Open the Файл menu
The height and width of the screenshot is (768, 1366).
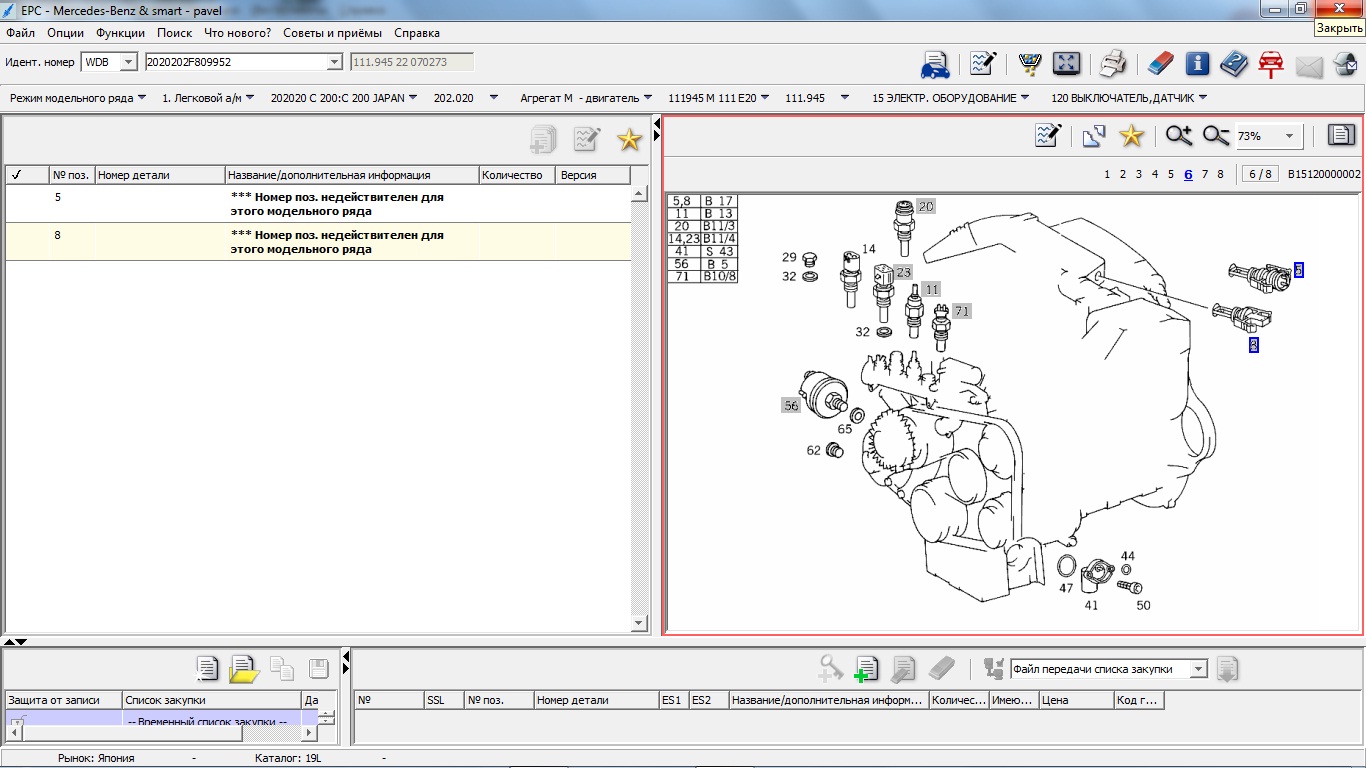pos(20,33)
